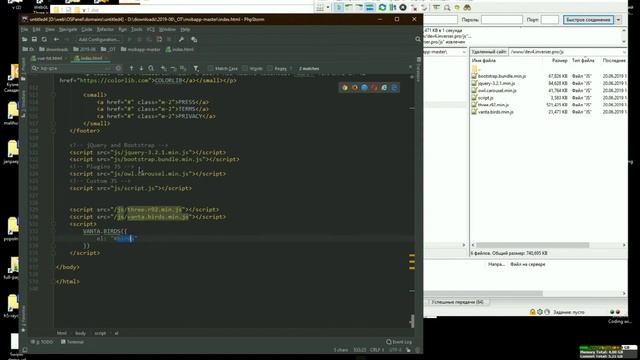
Task: Open preview in Firefox browser icon
Action: tap(355, 88)
